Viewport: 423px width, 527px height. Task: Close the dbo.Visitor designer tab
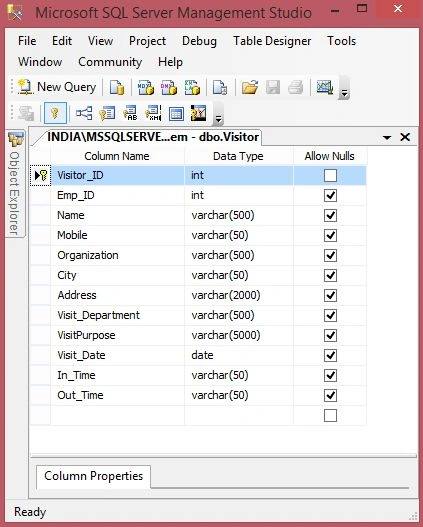point(405,137)
